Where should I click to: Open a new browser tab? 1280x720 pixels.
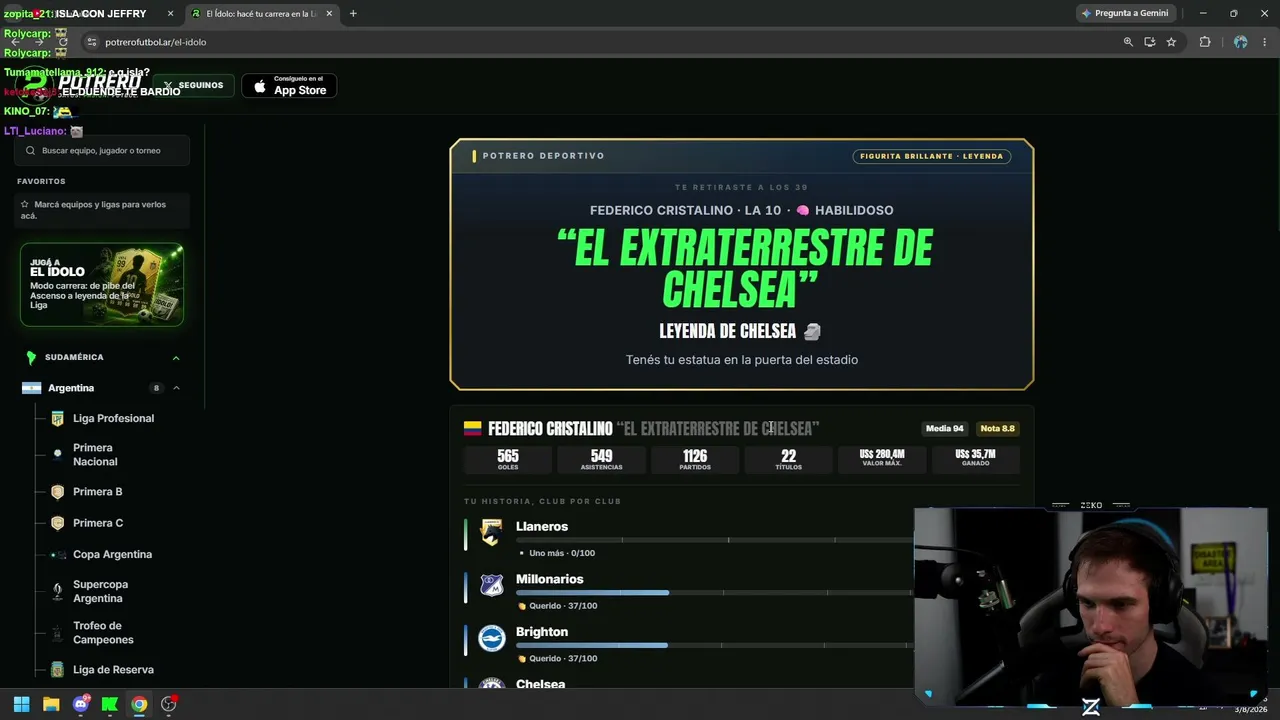[x=353, y=14]
